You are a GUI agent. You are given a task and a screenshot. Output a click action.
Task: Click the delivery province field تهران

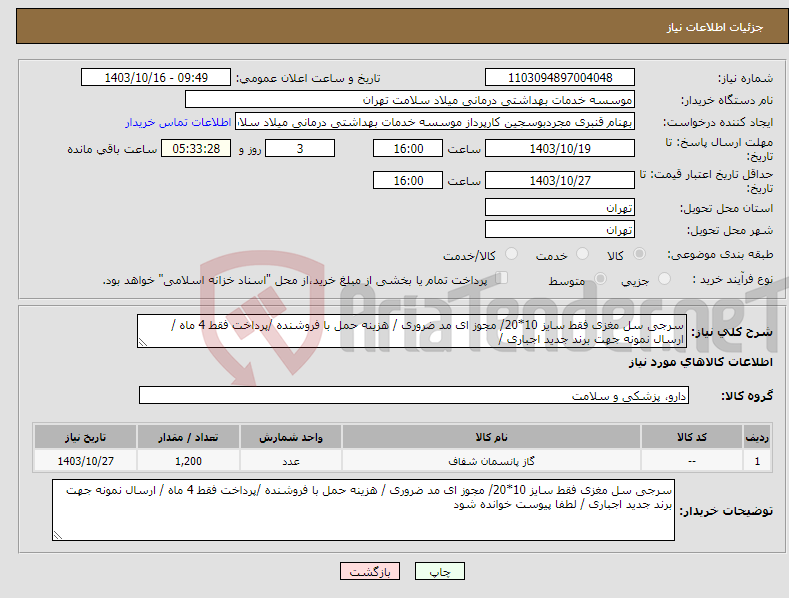(560, 207)
